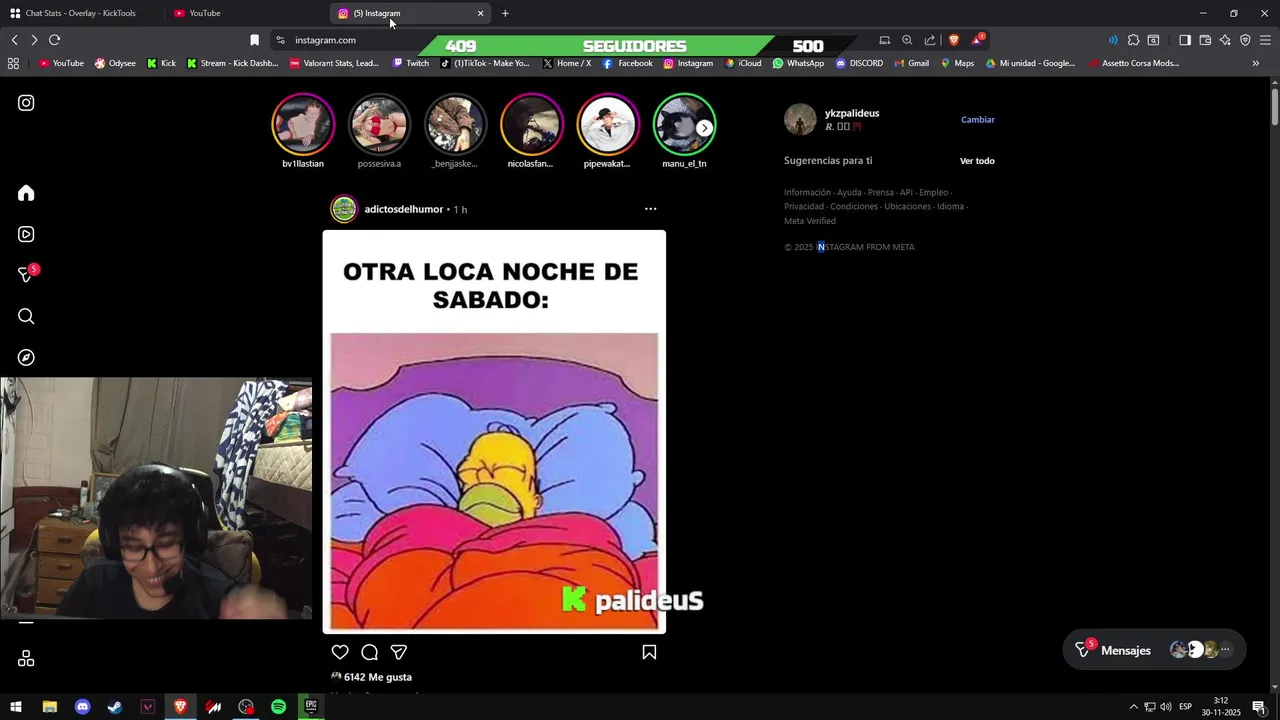
Task: Click Cambiar to switch account
Action: click(978, 119)
